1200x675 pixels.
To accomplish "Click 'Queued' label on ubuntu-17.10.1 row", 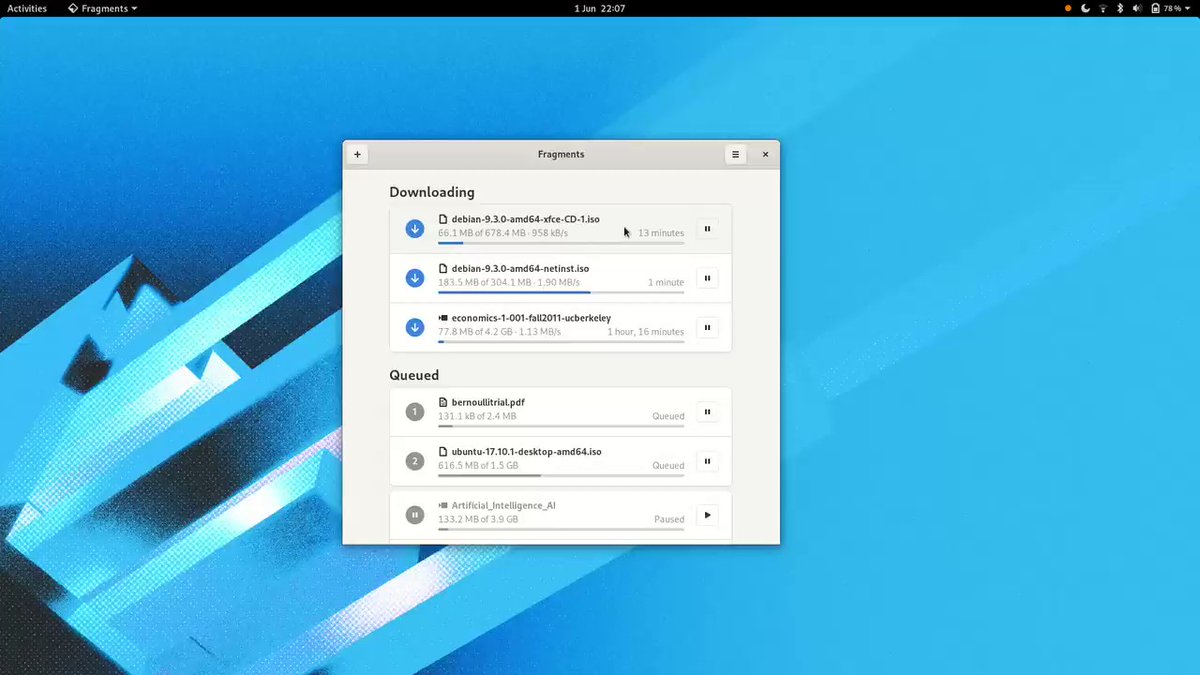I will (x=668, y=465).
